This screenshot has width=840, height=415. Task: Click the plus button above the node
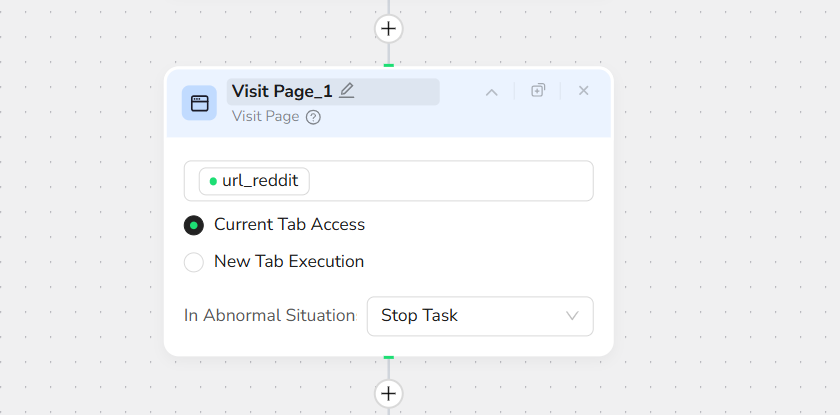pos(389,28)
